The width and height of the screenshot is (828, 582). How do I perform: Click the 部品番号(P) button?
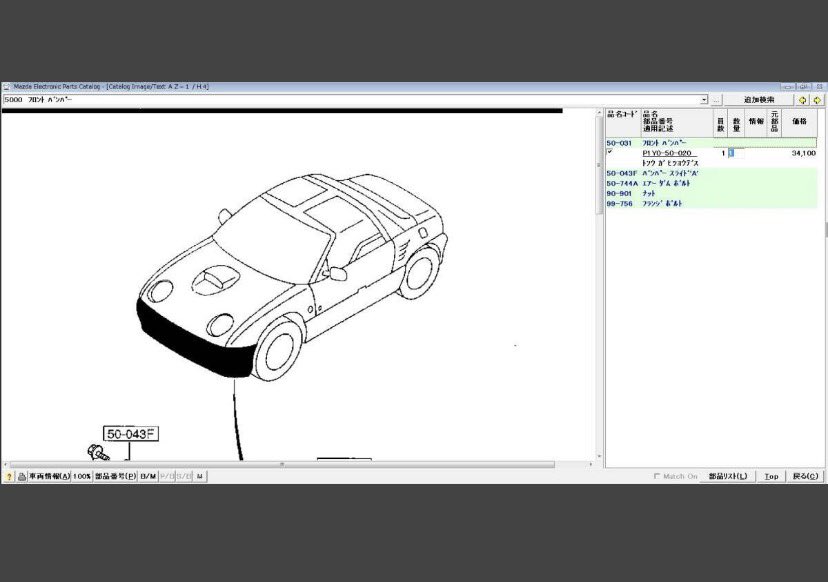pyautogui.click(x=115, y=476)
